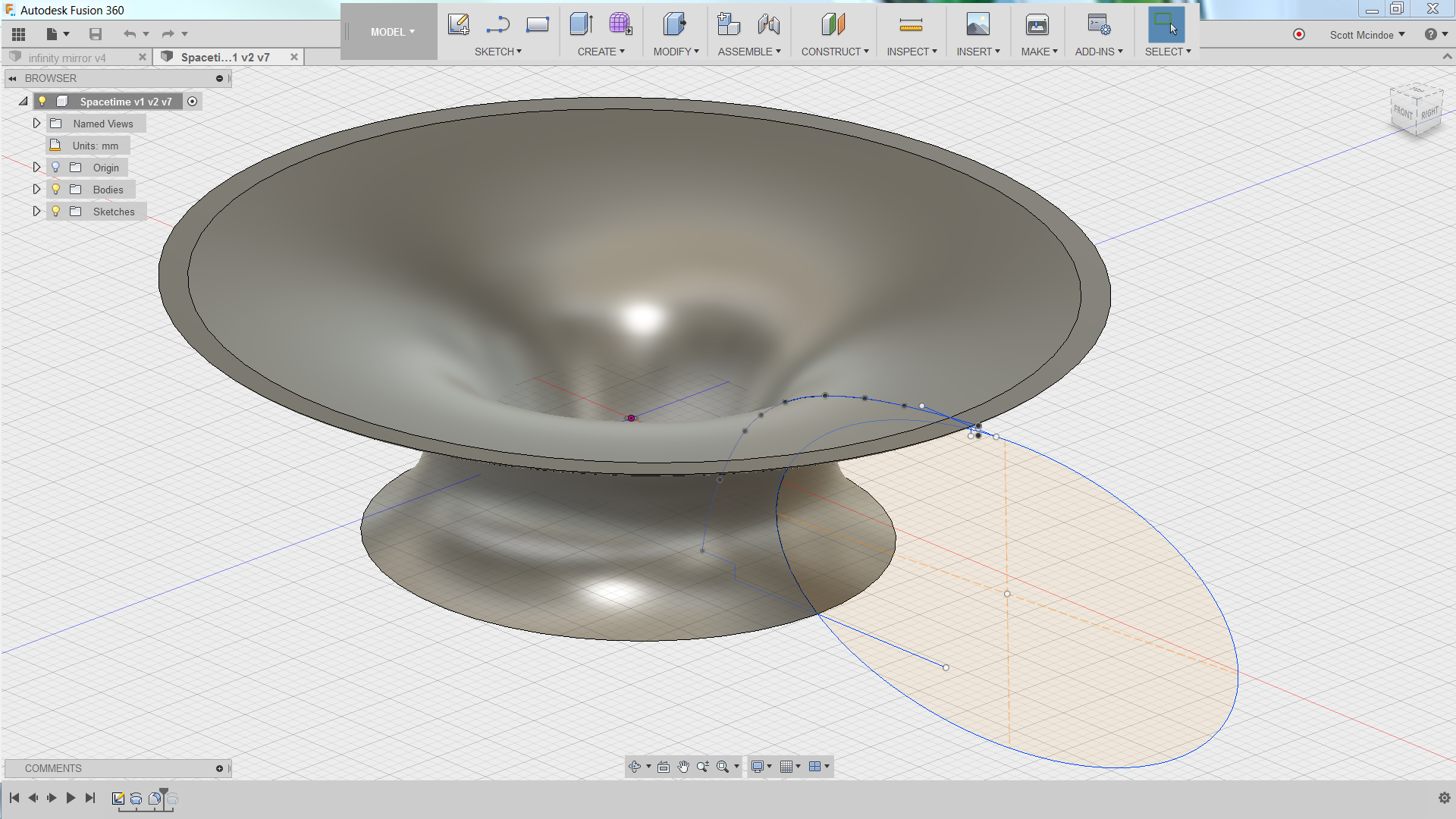Play the design timeline
The width and height of the screenshot is (1456, 819).
(x=71, y=798)
